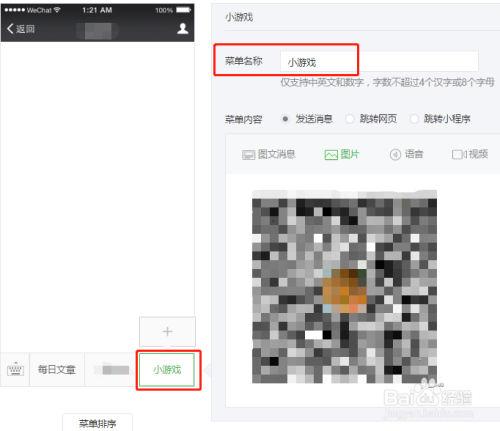This screenshot has width=500, height=431.
Task: Switch to the keyboard input icon
Action: [15, 369]
